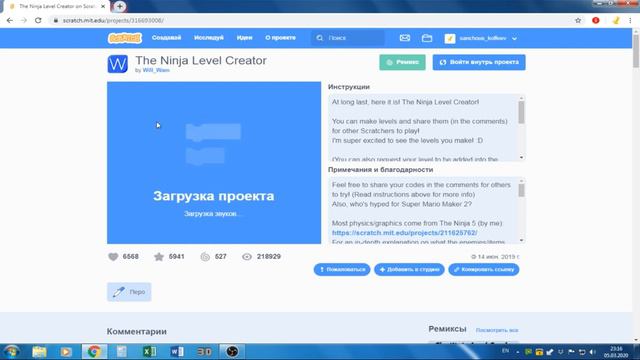The image size is (640, 360).
Task: Click Добавить в студию button
Action: (409, 269)
